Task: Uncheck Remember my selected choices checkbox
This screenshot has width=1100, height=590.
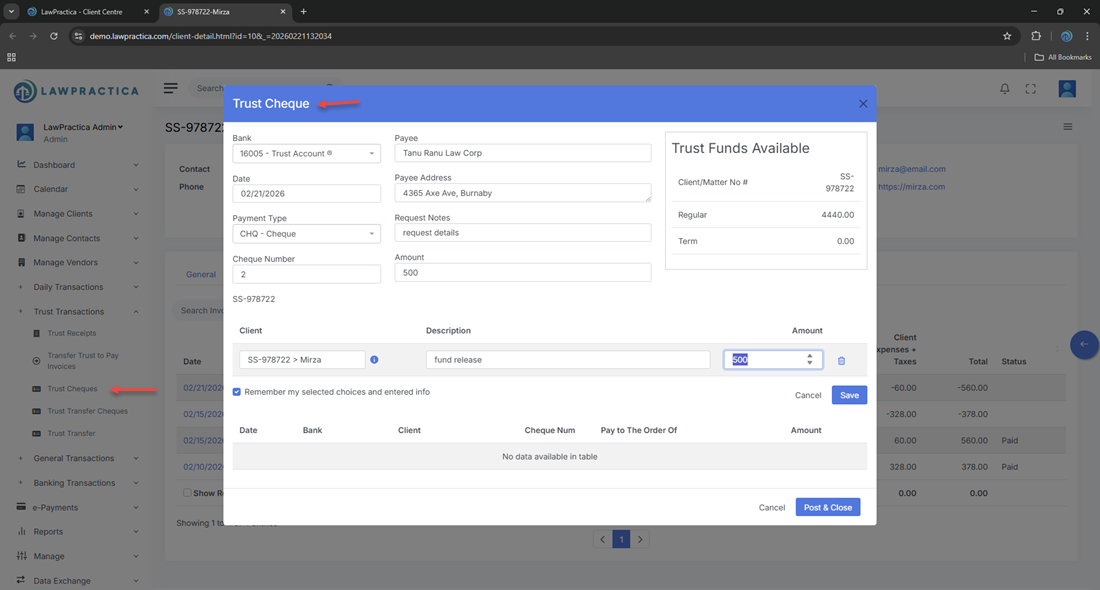Action: [x=237, y=392]
